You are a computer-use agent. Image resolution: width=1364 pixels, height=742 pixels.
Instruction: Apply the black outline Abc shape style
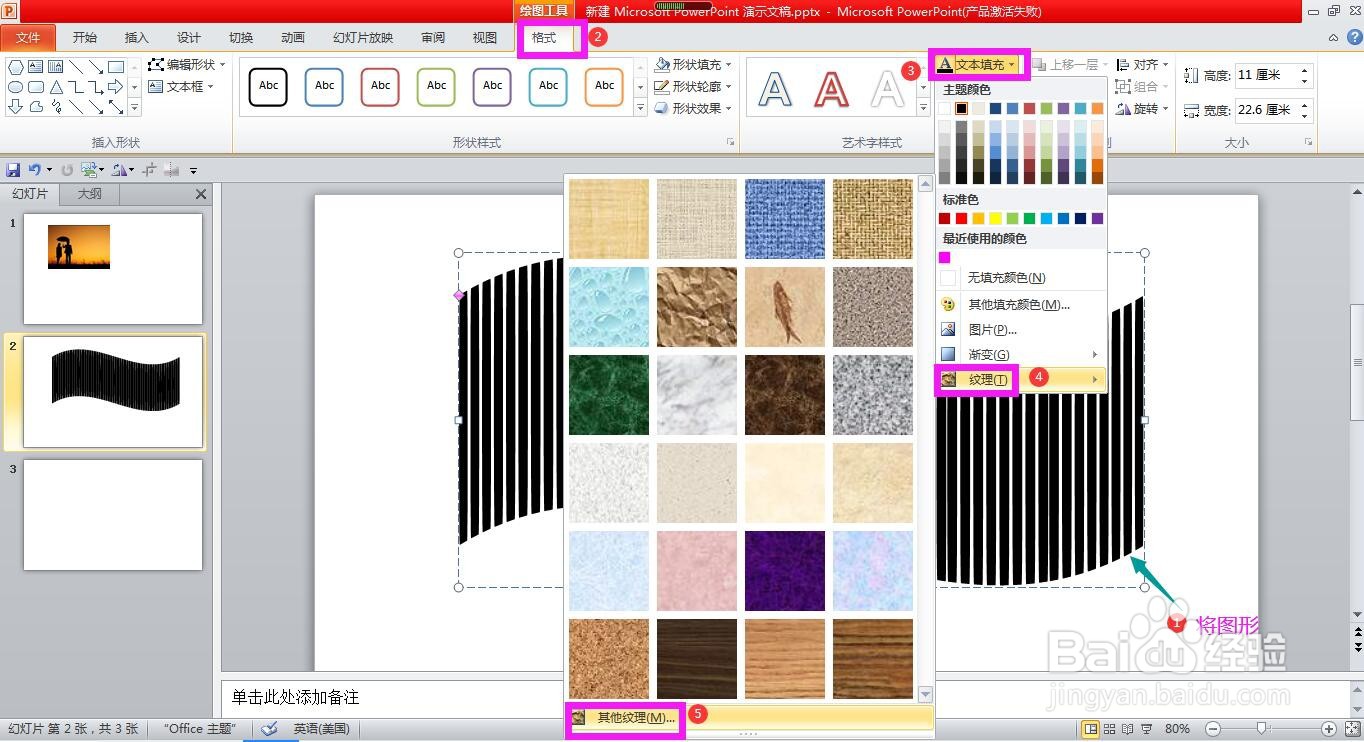coord(268,86)
